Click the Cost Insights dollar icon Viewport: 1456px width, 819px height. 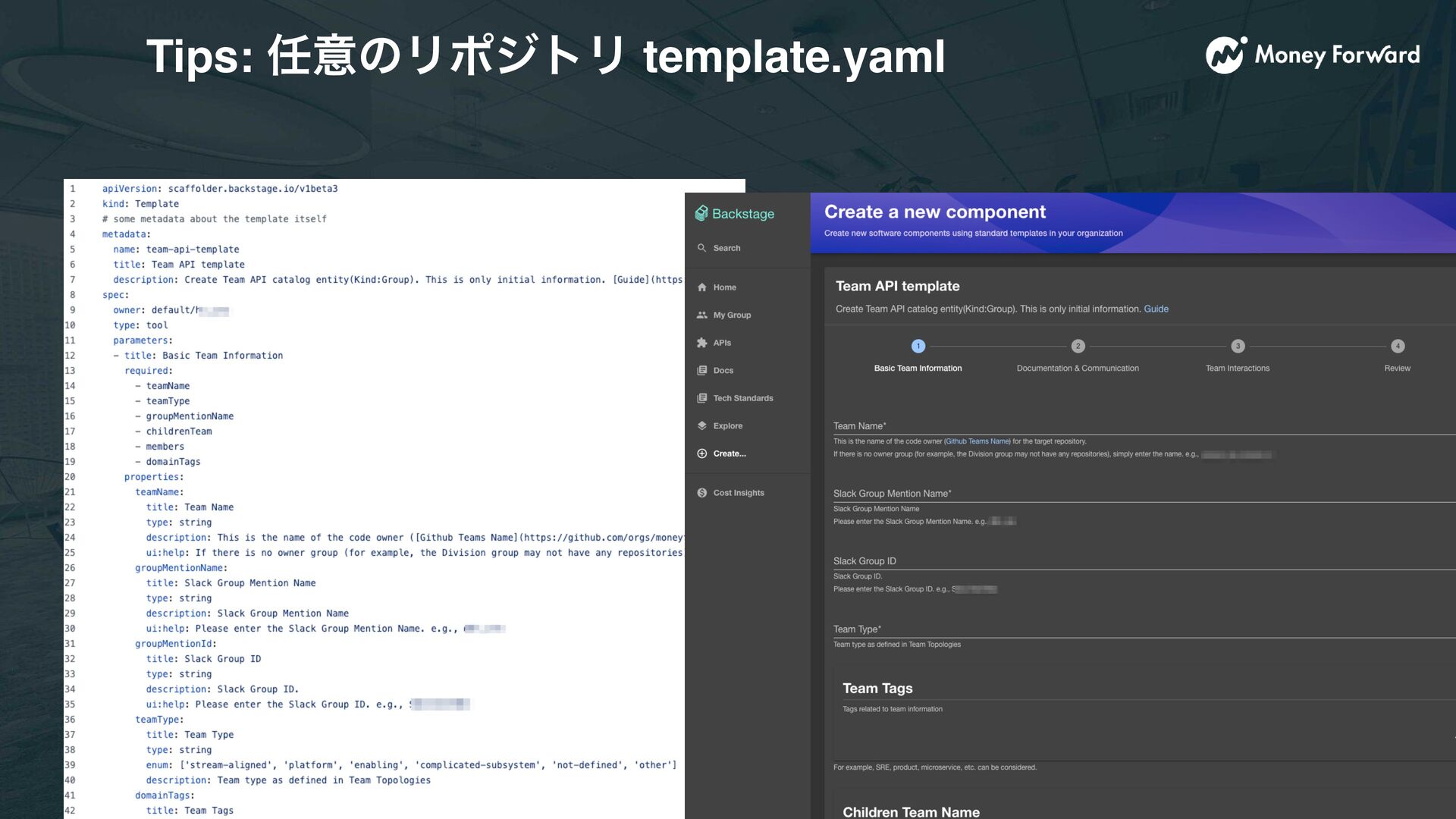point(701,493)
